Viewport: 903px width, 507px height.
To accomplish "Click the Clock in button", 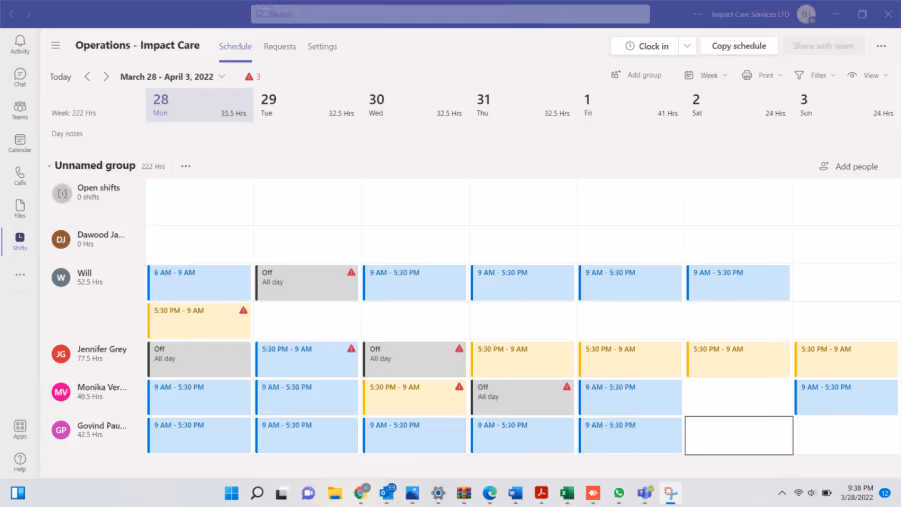I will tap(646, 46).
